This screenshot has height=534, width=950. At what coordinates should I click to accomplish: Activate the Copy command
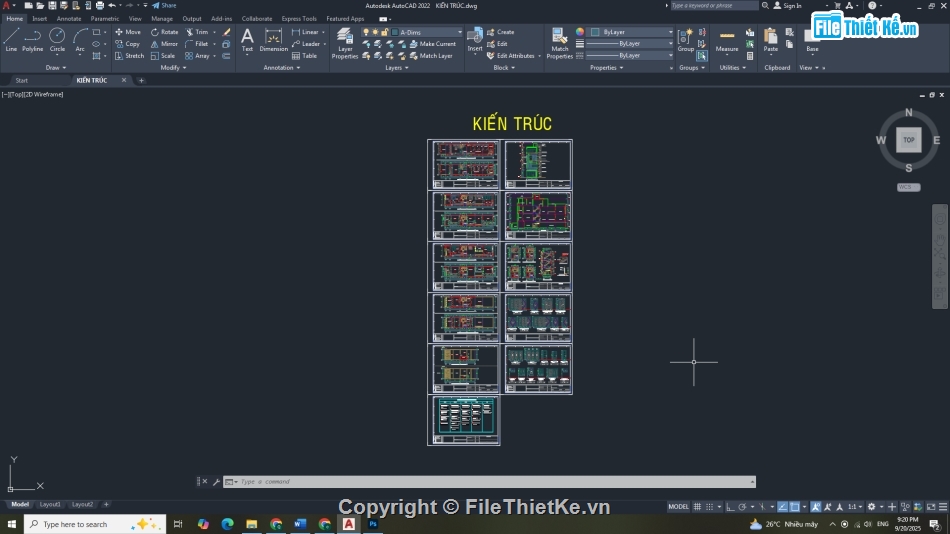[x=127, y=44]
